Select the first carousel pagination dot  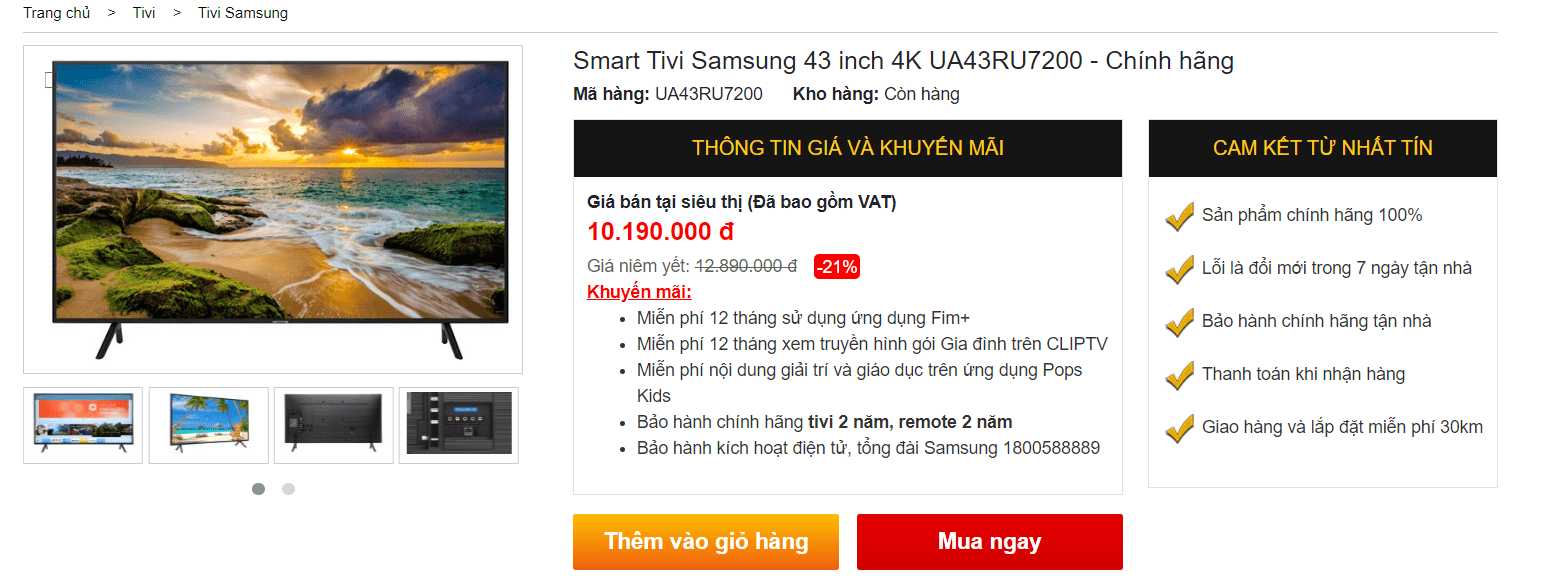(259, 489)
